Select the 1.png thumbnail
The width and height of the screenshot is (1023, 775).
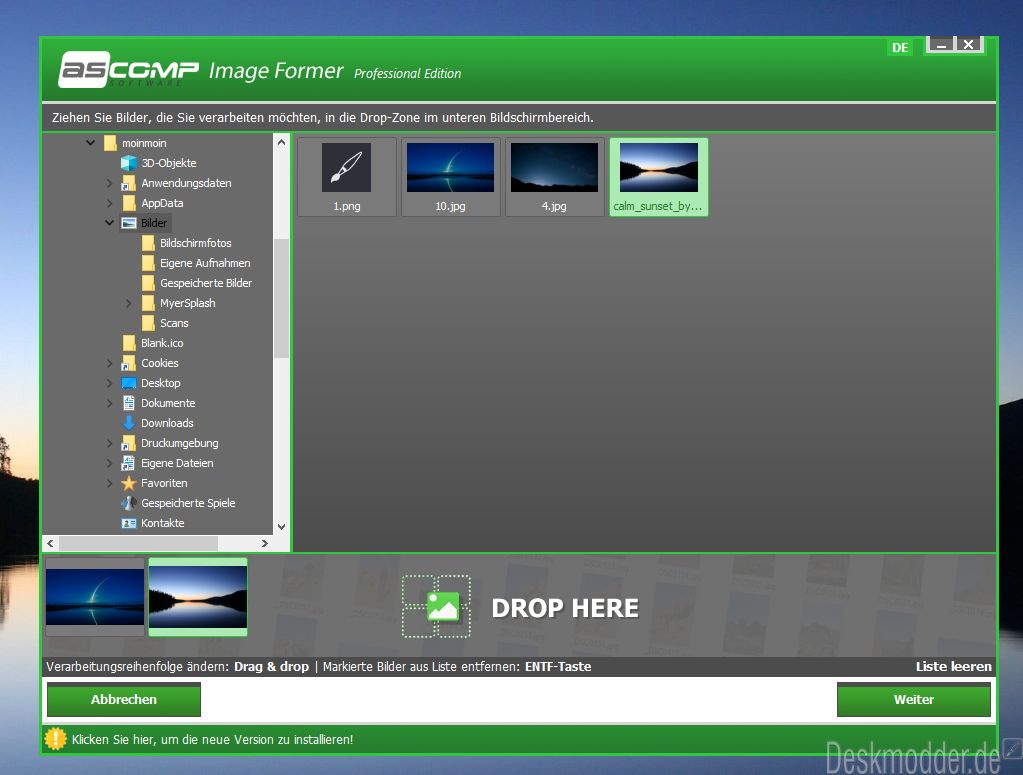coord(346,177)
